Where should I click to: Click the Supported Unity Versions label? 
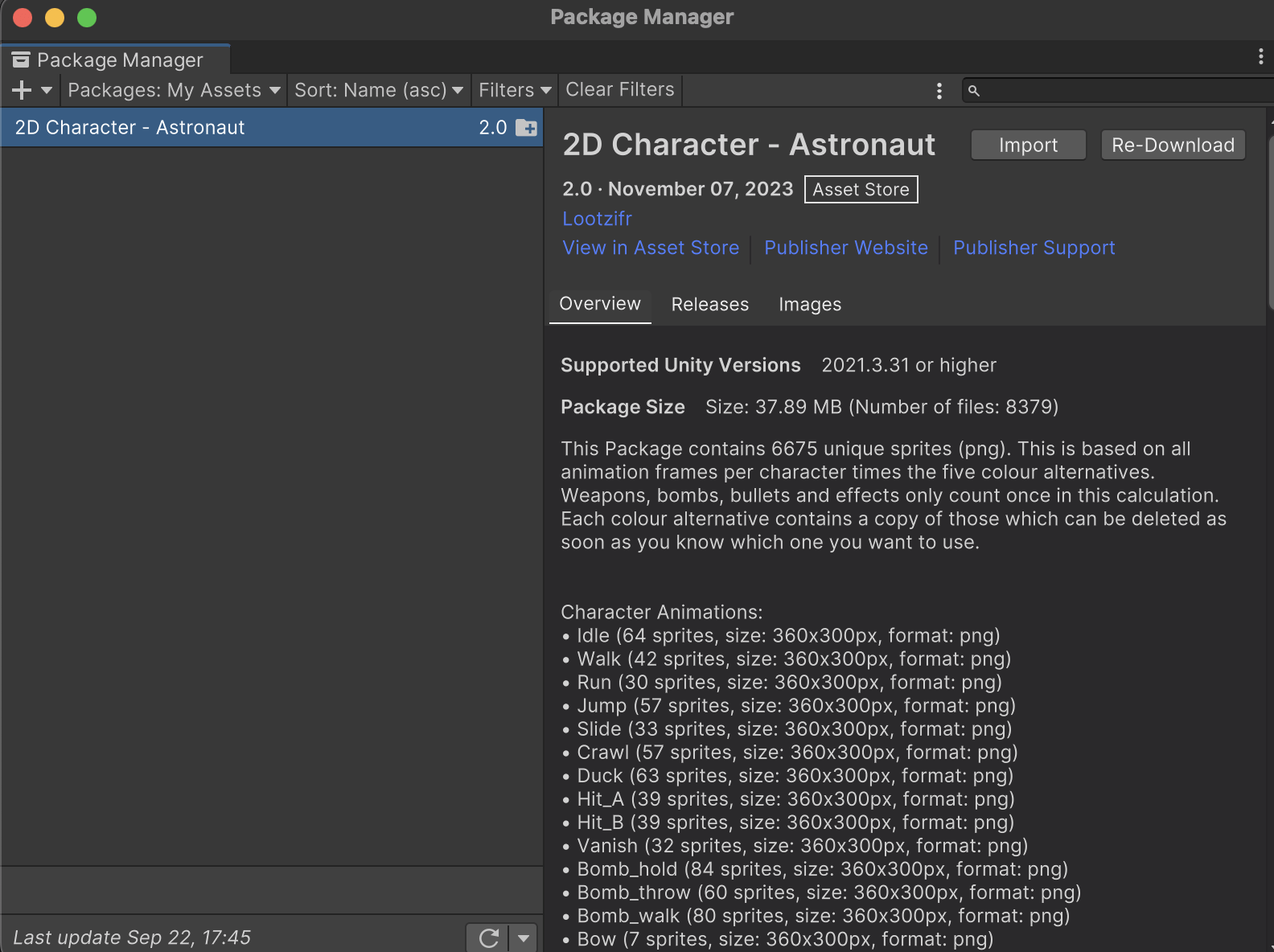click(680, 366)
